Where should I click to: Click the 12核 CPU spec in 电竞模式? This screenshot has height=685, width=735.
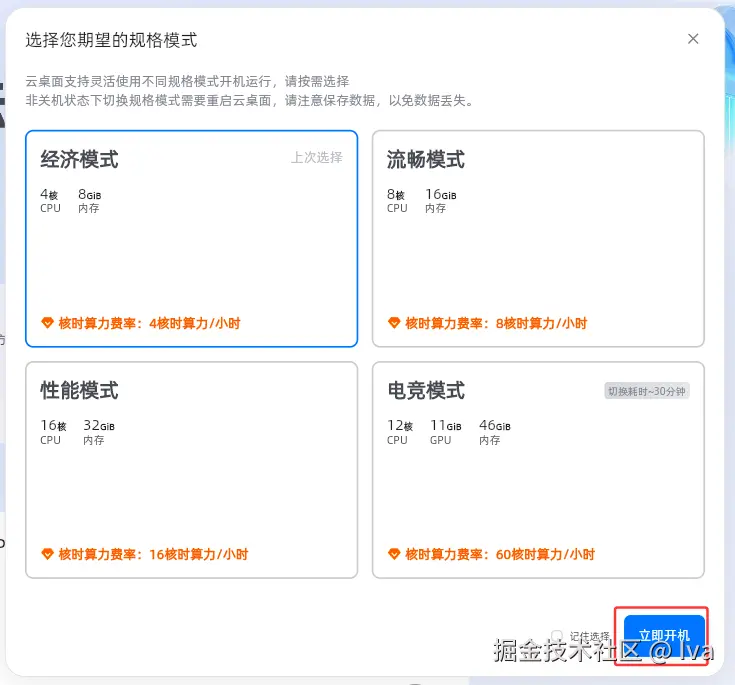[400, 432]
